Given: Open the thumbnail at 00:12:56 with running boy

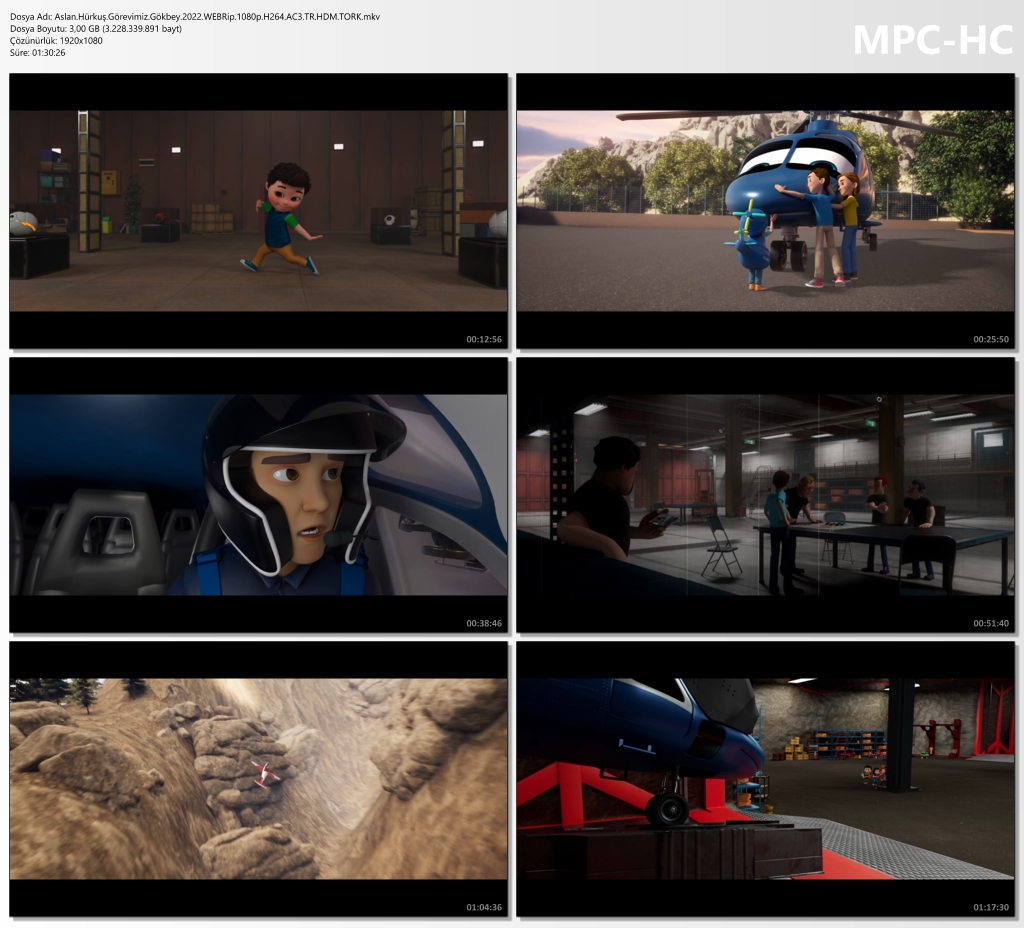Looking at the screenshot, I should (259, 211).
